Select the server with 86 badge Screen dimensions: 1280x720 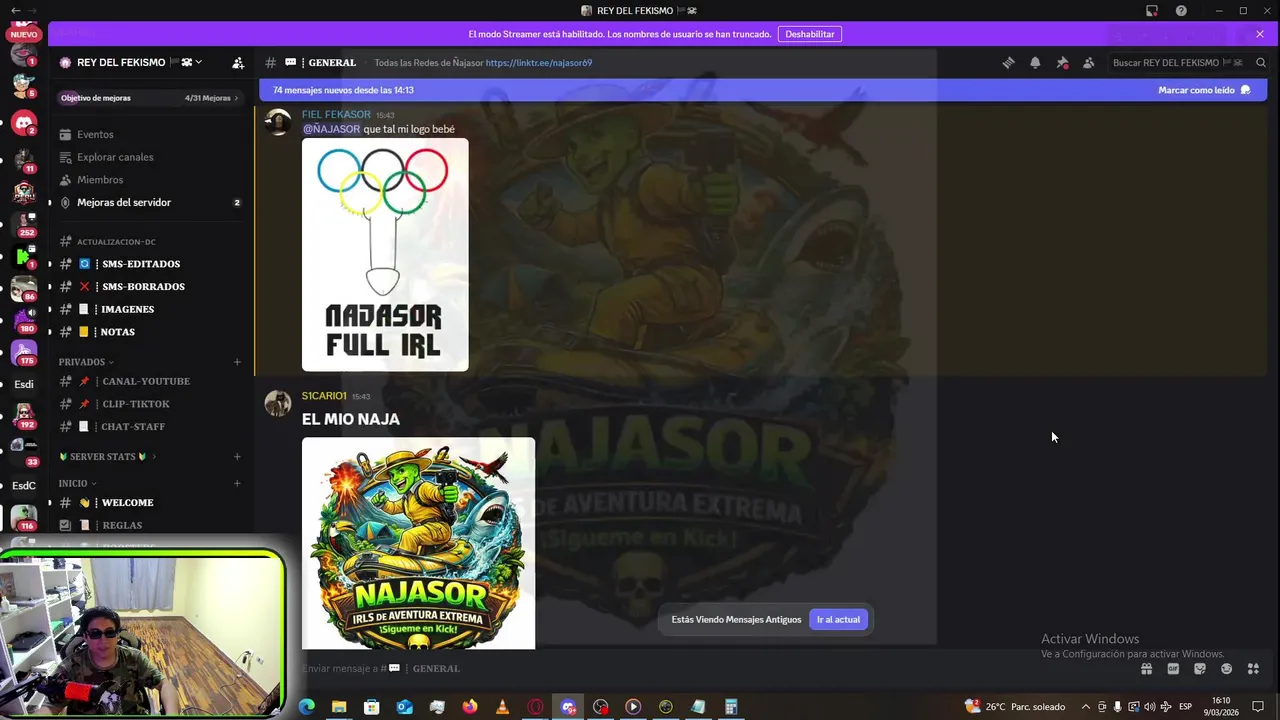(x=24, y=289)
